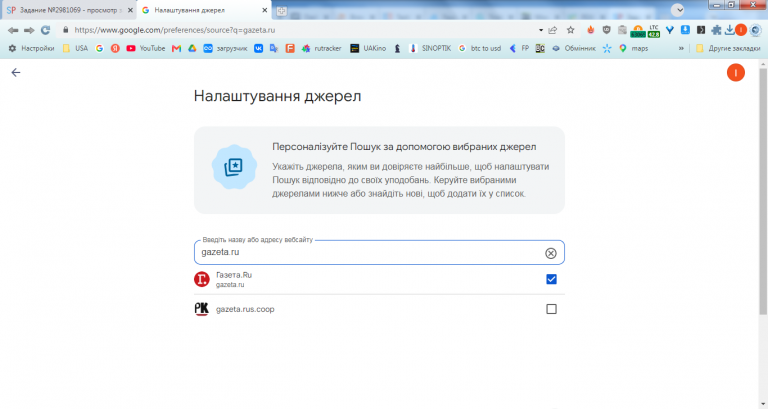This screenshot has width=768, height=409.
Task: Select the Газета.Ru result row
Action: [x=379, y=279]
